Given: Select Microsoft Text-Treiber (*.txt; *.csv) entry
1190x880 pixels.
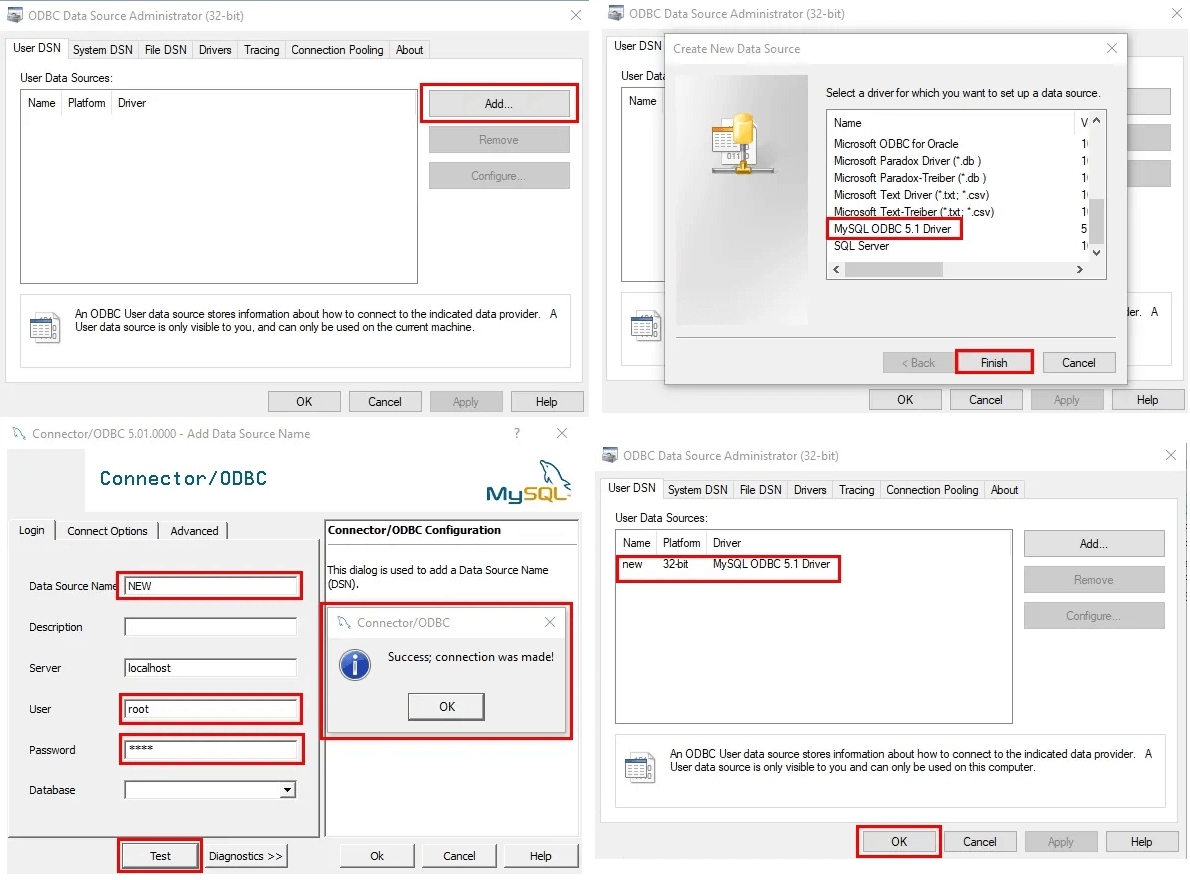Looking at the screenshot, I should point(914,212).
